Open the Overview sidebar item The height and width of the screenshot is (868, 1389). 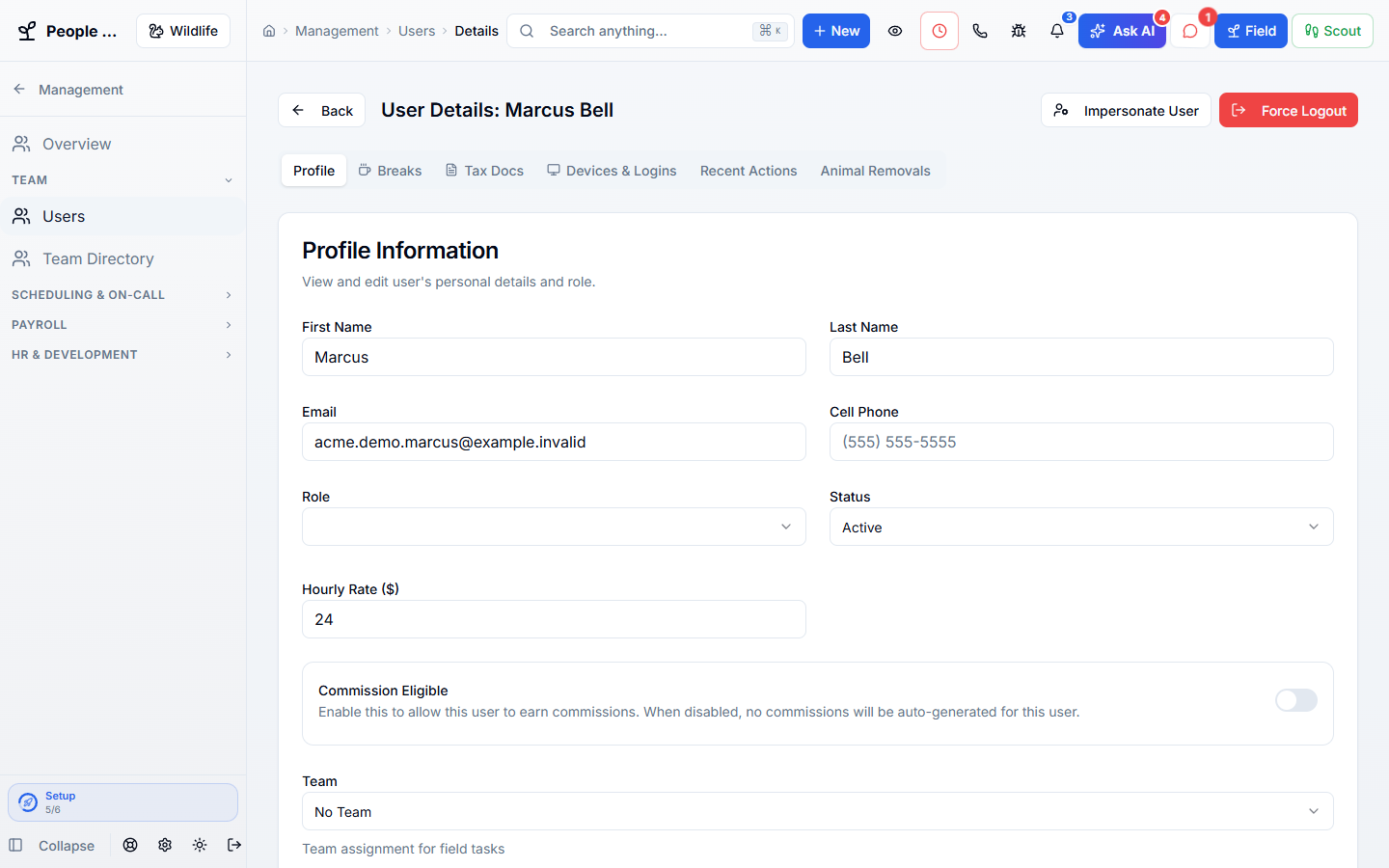[x=123, y=144]
